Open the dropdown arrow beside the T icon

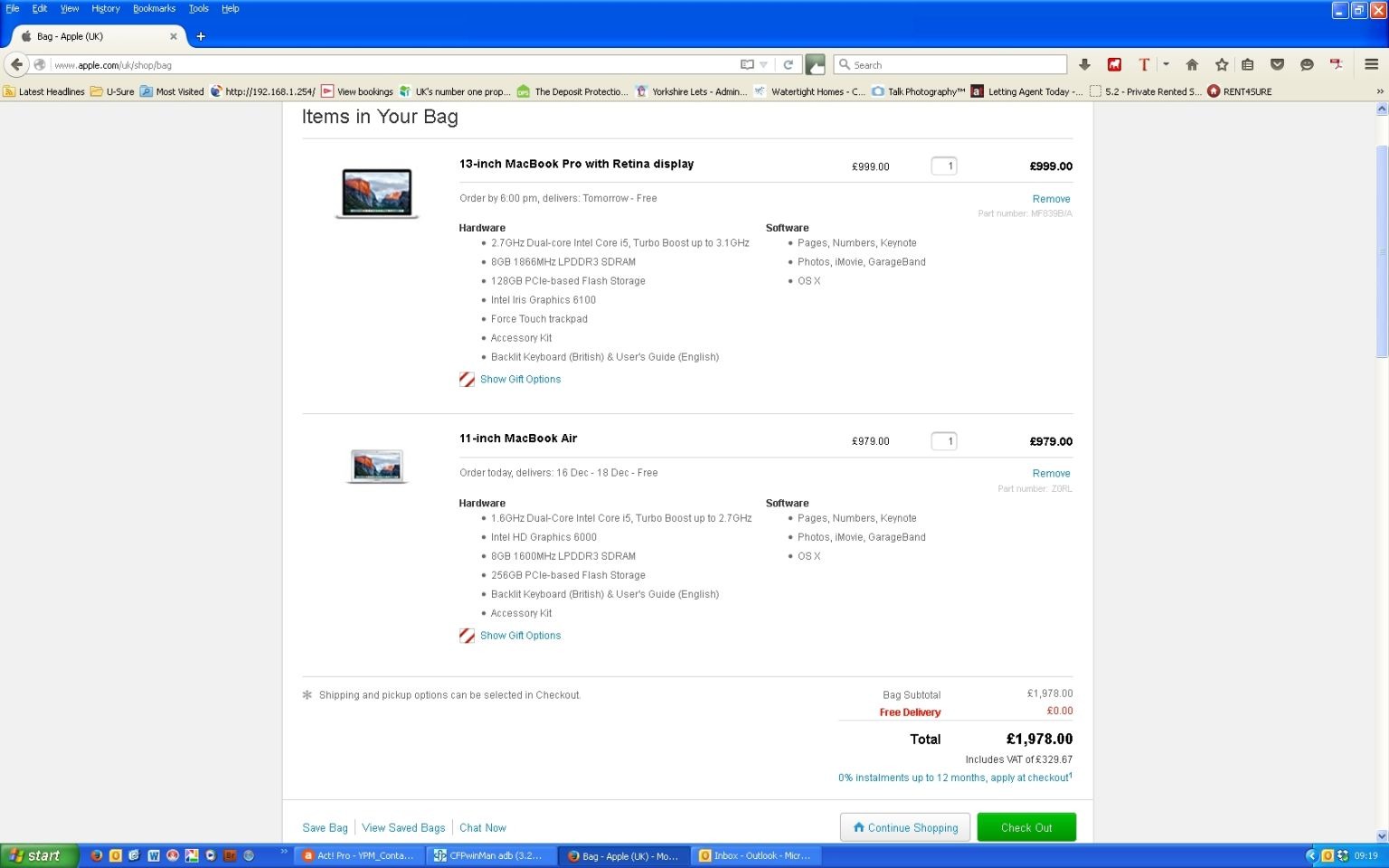click(x=1166, y=64)
